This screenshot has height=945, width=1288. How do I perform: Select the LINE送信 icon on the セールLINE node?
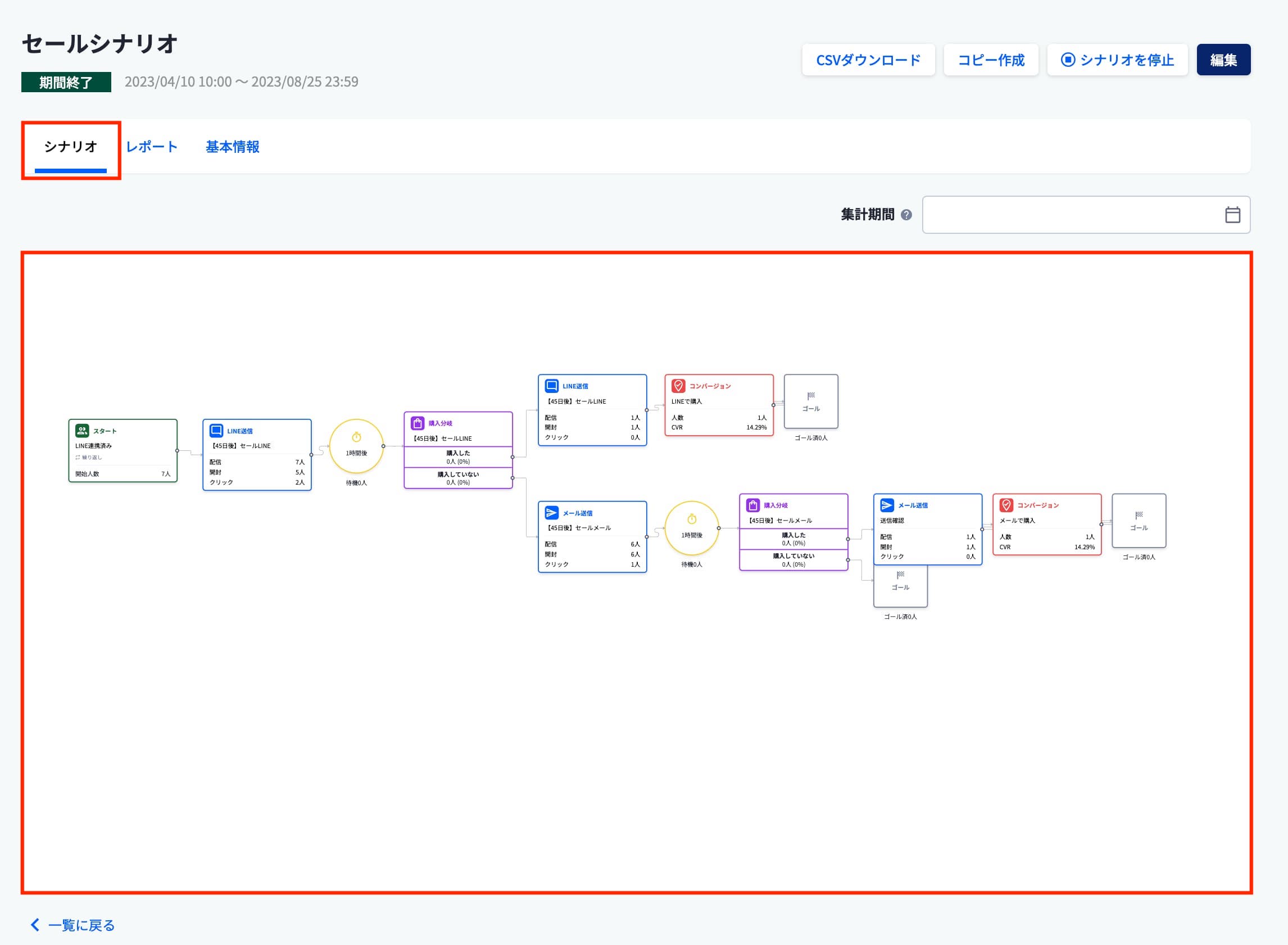coord(216,431)
